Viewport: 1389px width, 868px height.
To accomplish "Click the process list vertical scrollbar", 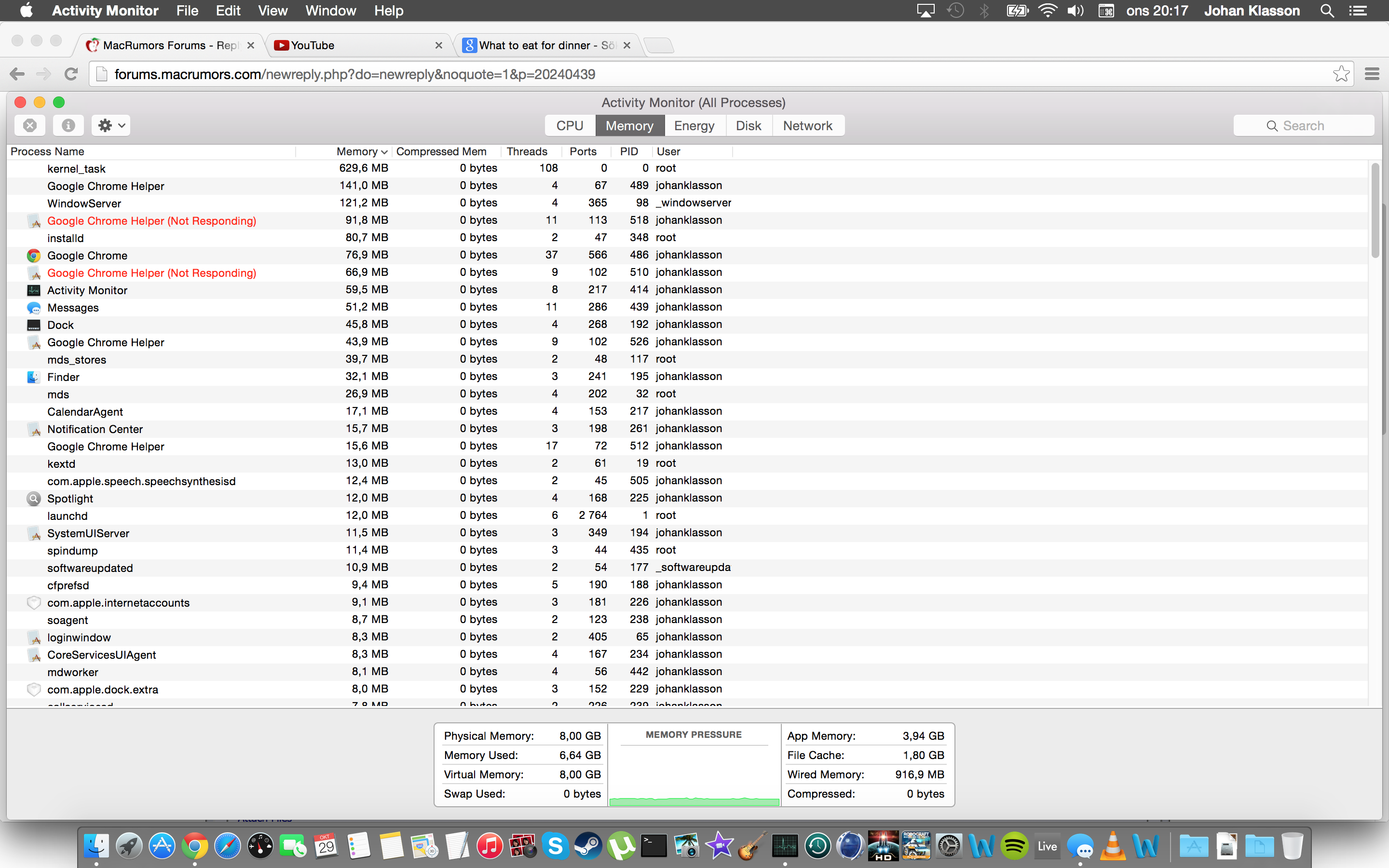I will tap(1375, 211).
